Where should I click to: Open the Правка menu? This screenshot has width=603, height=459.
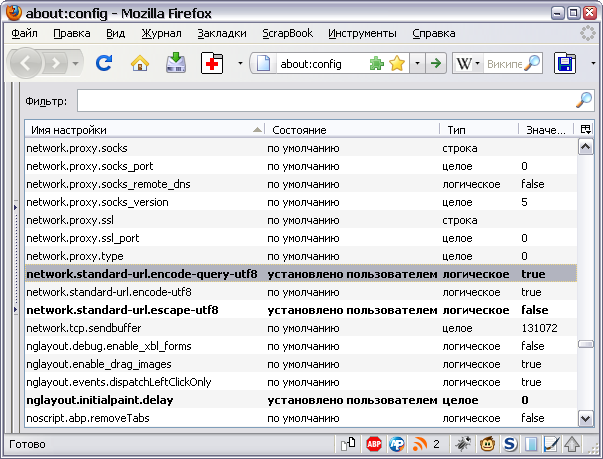coord(72,33)
